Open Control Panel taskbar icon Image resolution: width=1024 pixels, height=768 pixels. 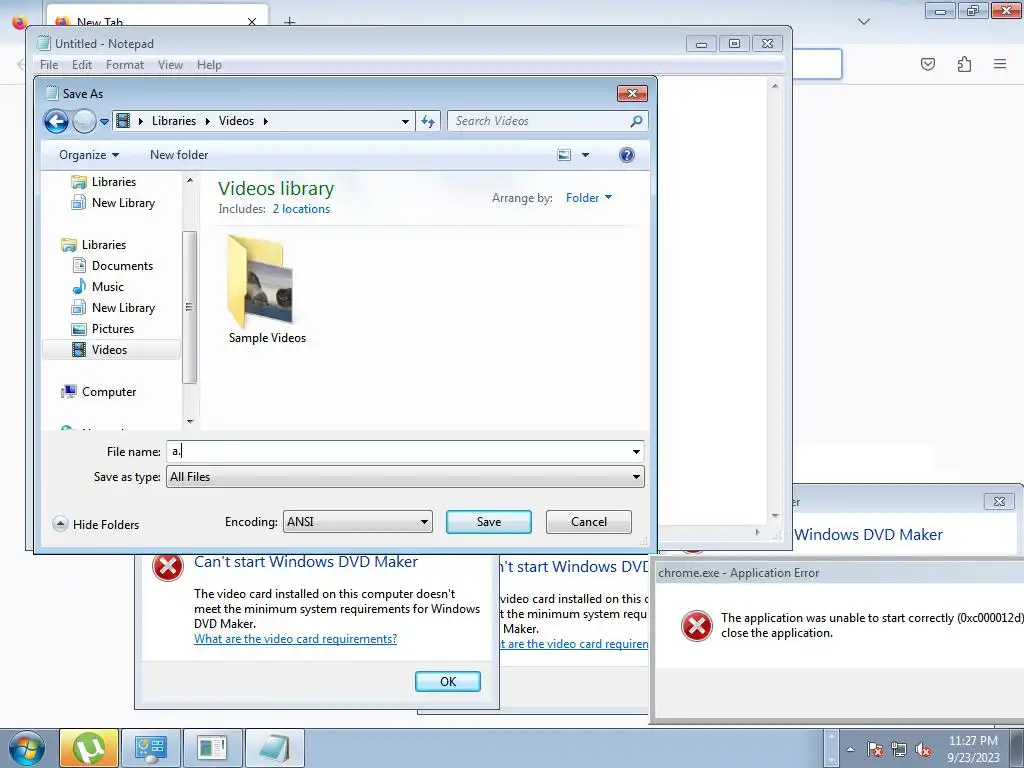(x=151, y=748)
